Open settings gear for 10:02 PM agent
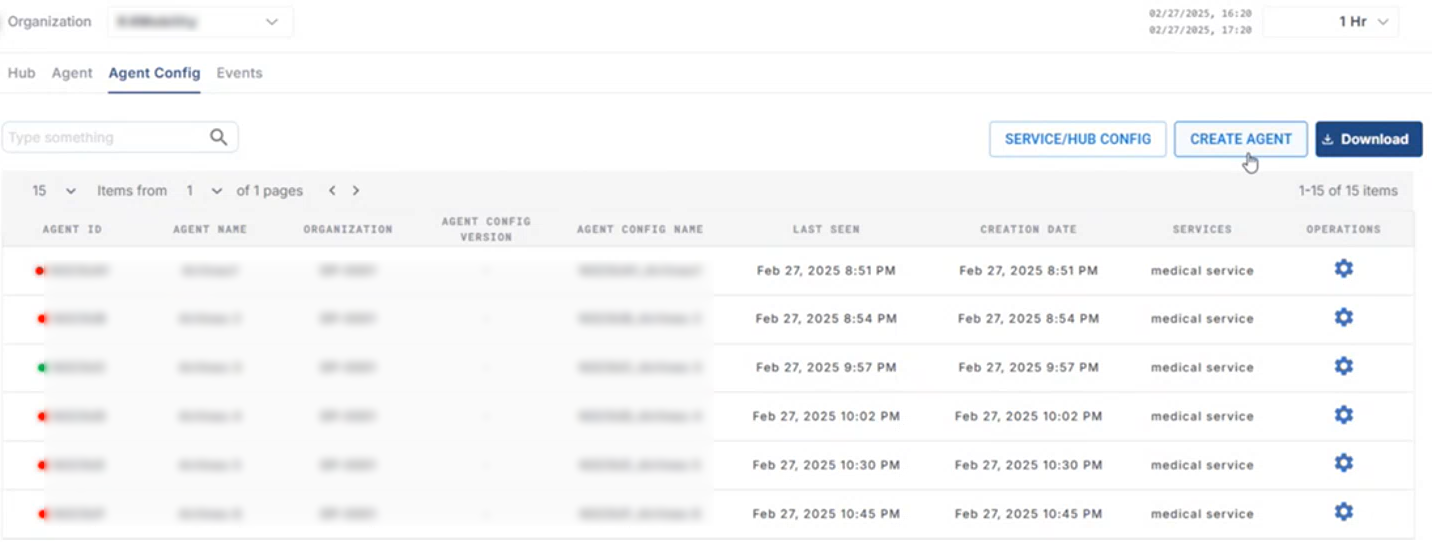Image resolution: width=1432 pixels, height=542 pixels. click(x=1343, y=415)
